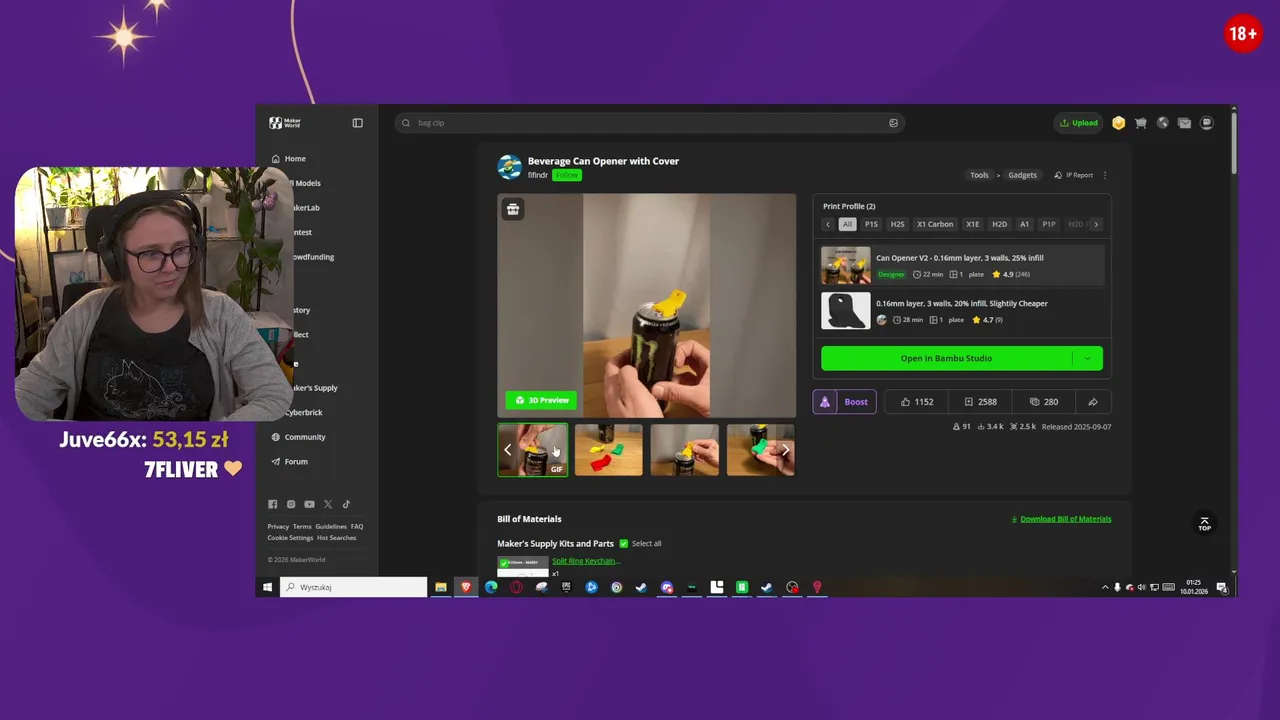Select the P1P printer tab
This screenshot has width=1280, height=720.
[1048, 224]
